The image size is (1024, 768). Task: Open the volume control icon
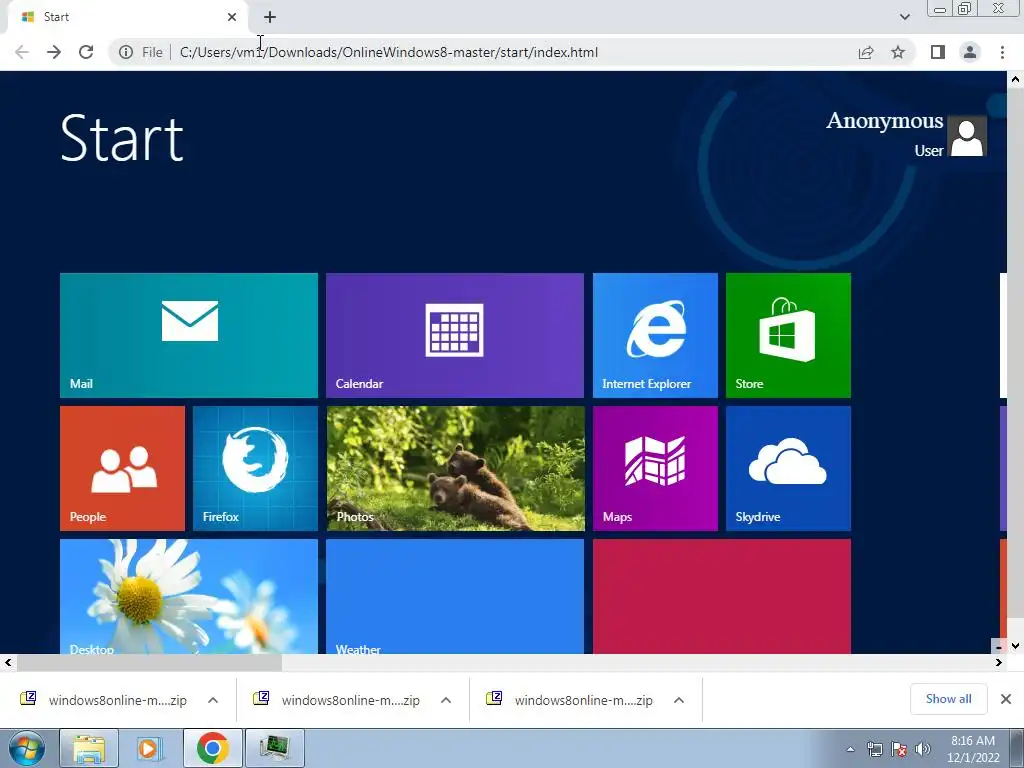click(922, 749)
